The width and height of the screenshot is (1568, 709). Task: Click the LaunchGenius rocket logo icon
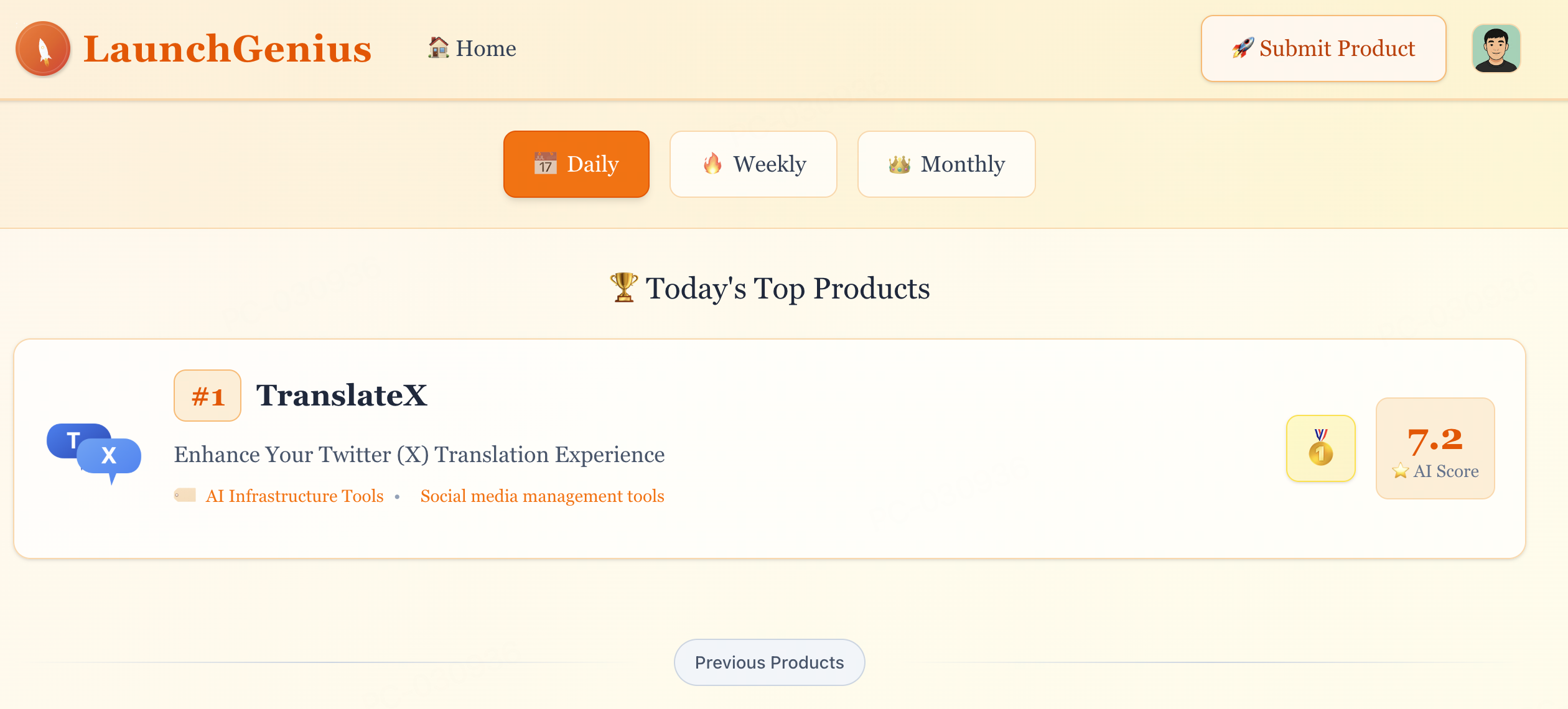pos(43,49)
